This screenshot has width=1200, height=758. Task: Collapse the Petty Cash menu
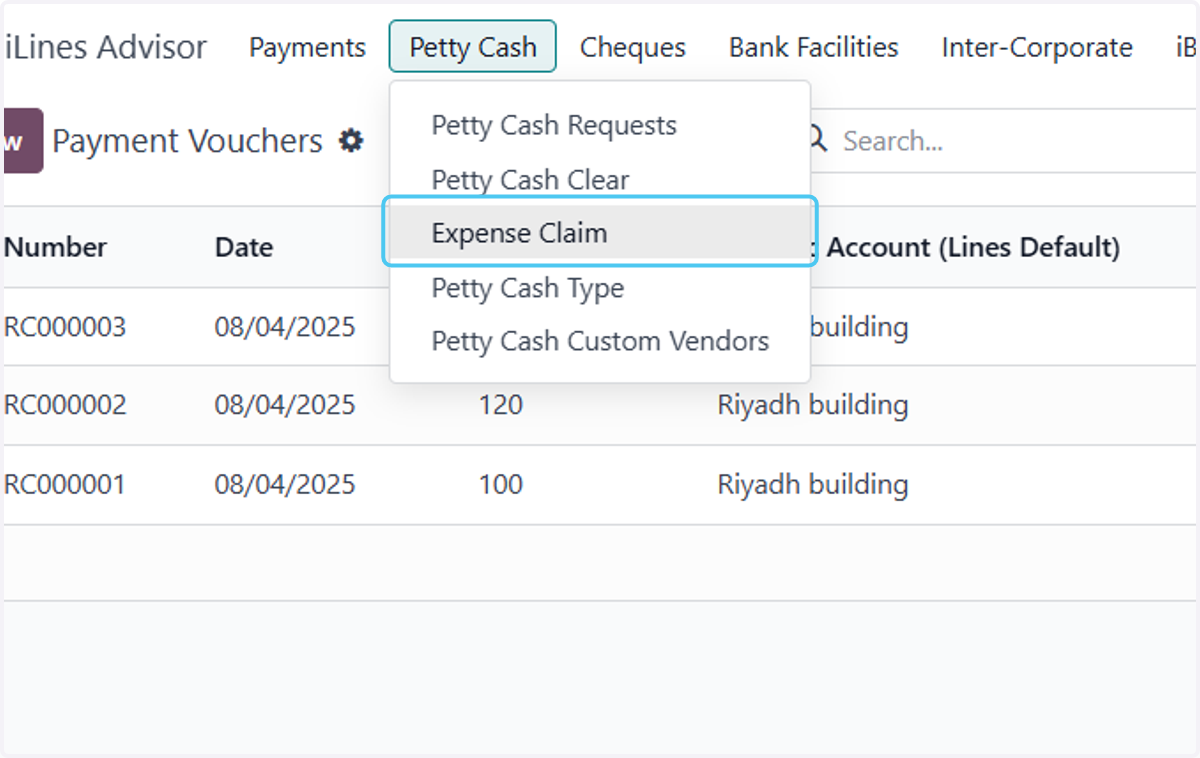coord(473,47)
